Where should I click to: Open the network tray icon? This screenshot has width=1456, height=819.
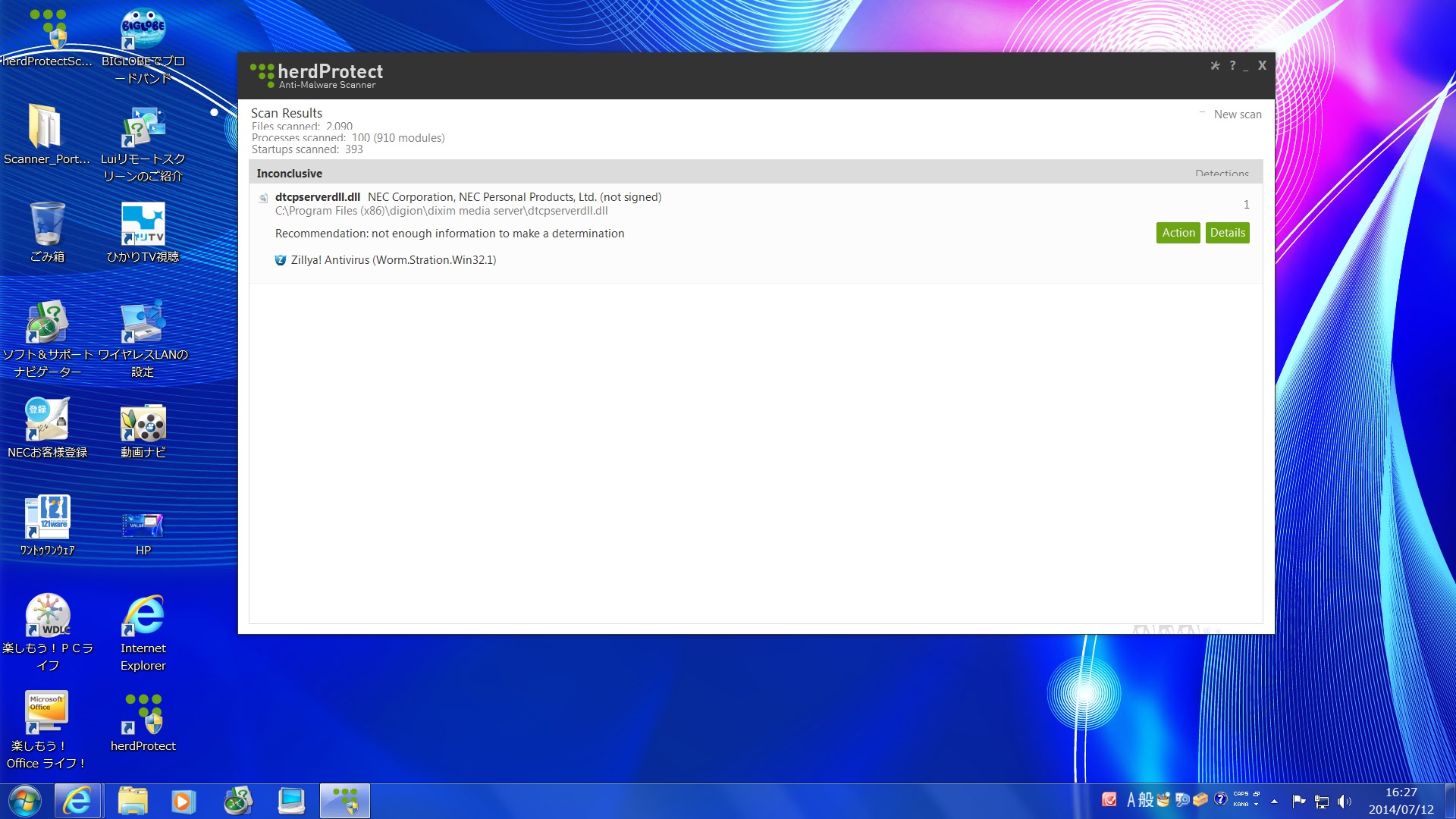click(1321, 802)
